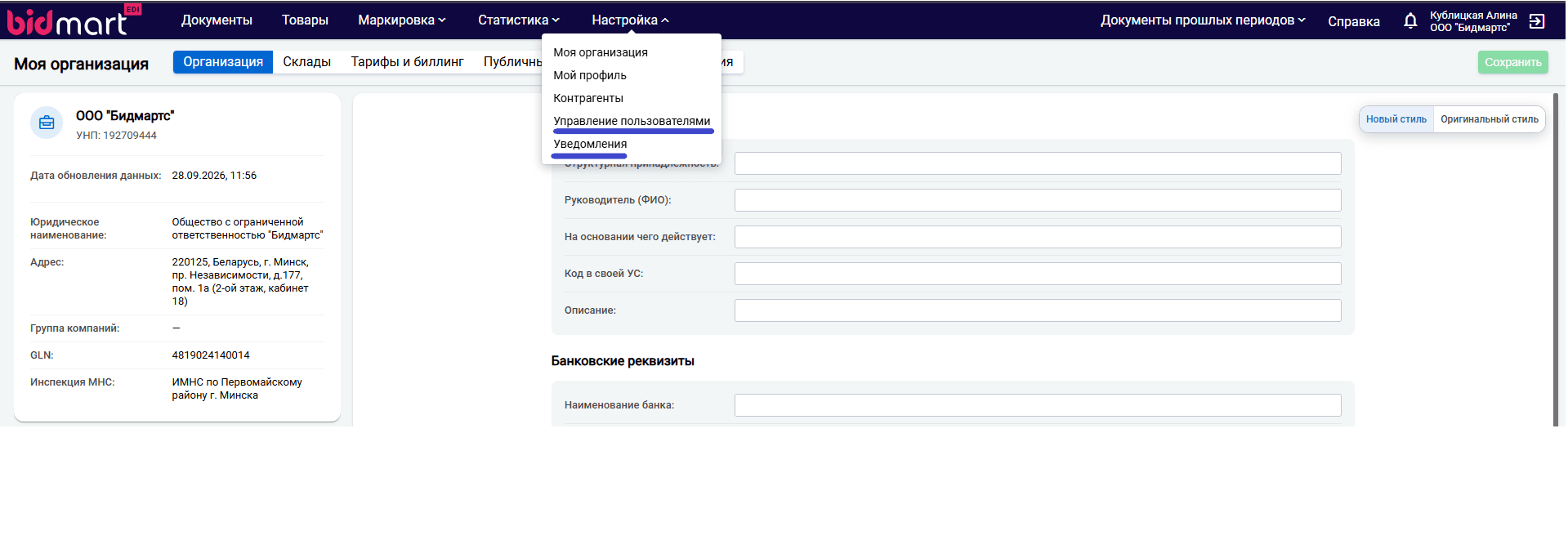Open the Документы menu item
Screen dimensions: 1568x549
[217, 20]
